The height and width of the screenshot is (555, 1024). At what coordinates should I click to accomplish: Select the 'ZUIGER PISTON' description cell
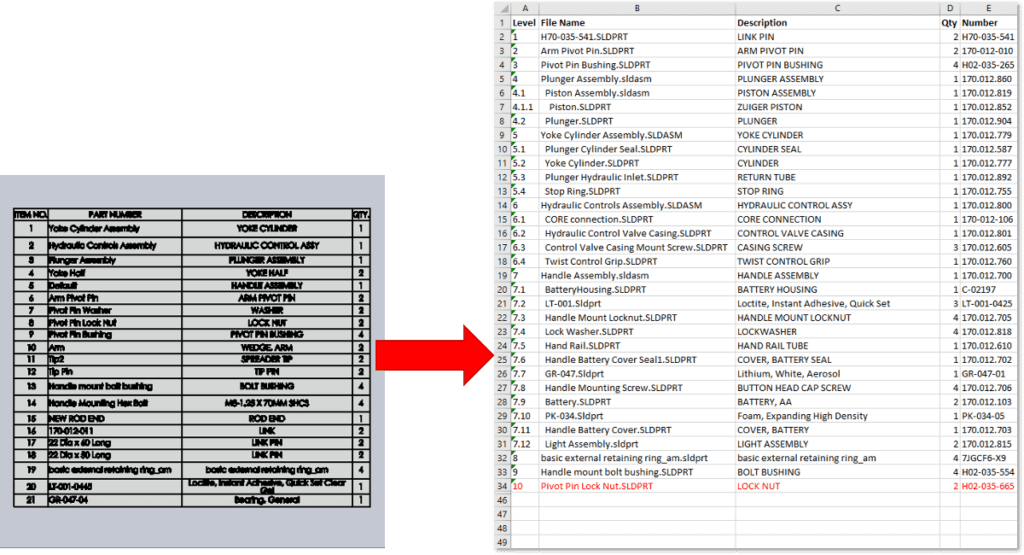(x=837, y=107)
